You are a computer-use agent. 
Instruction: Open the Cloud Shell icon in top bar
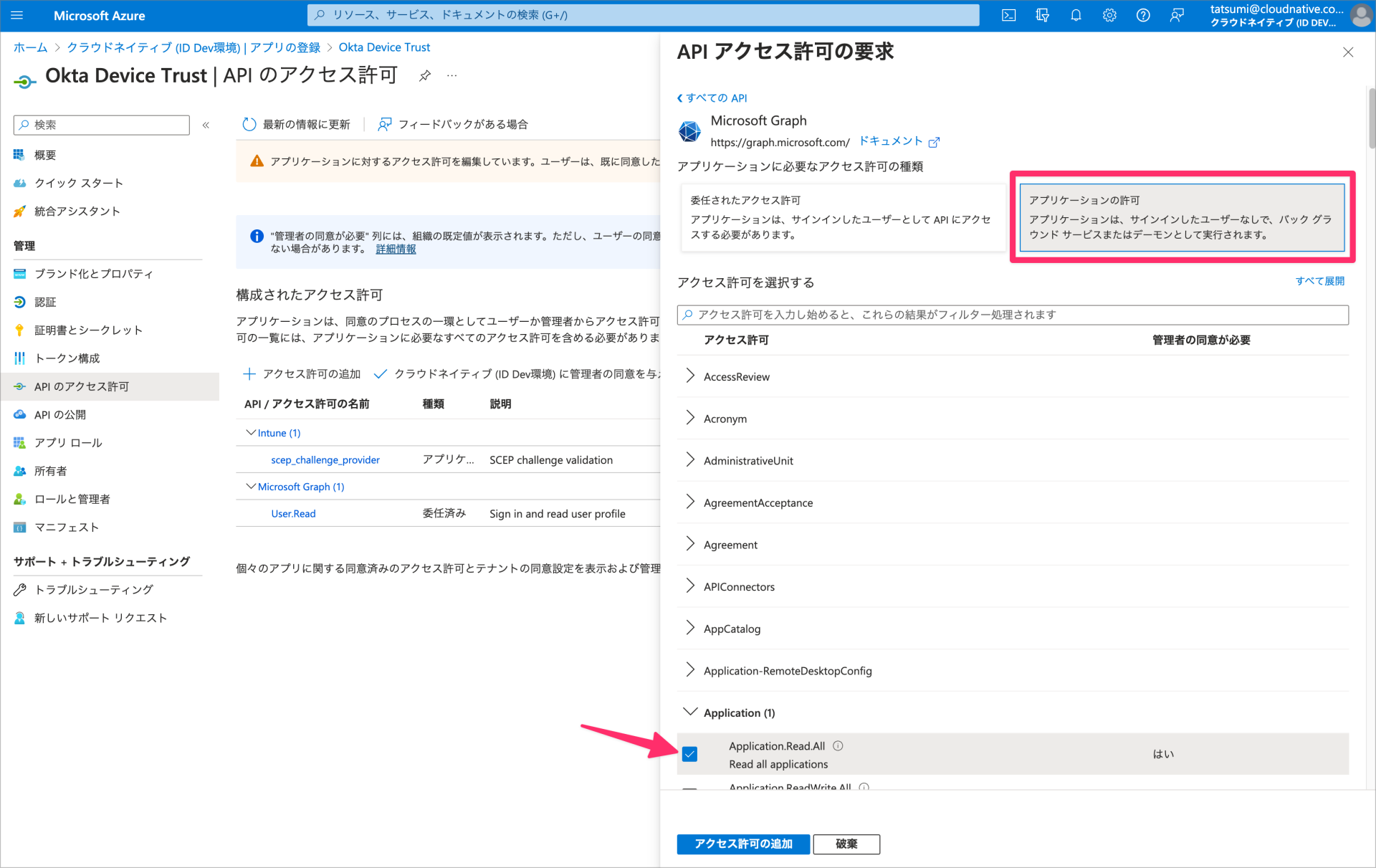(1009, 15)
